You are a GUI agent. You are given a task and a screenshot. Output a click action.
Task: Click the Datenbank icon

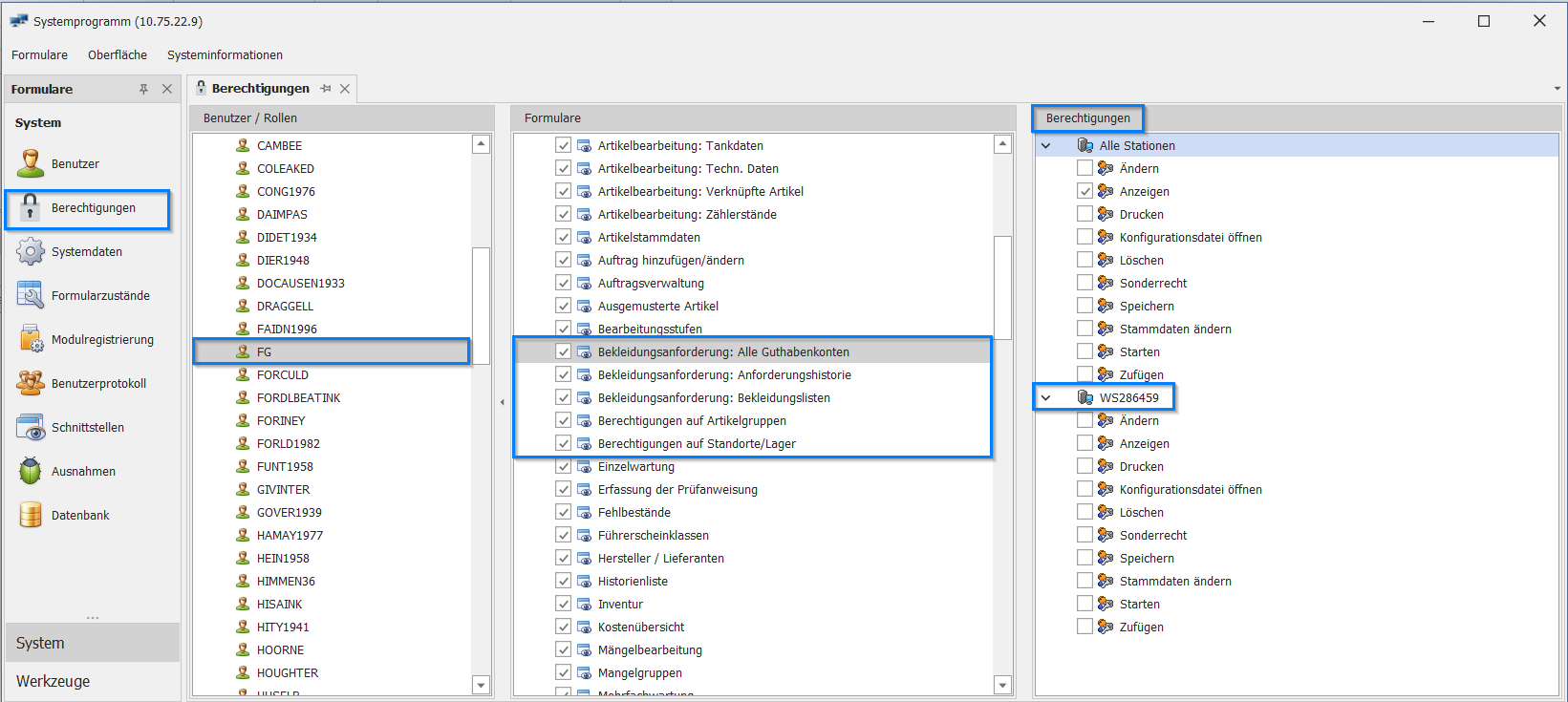tap(31, 516)
